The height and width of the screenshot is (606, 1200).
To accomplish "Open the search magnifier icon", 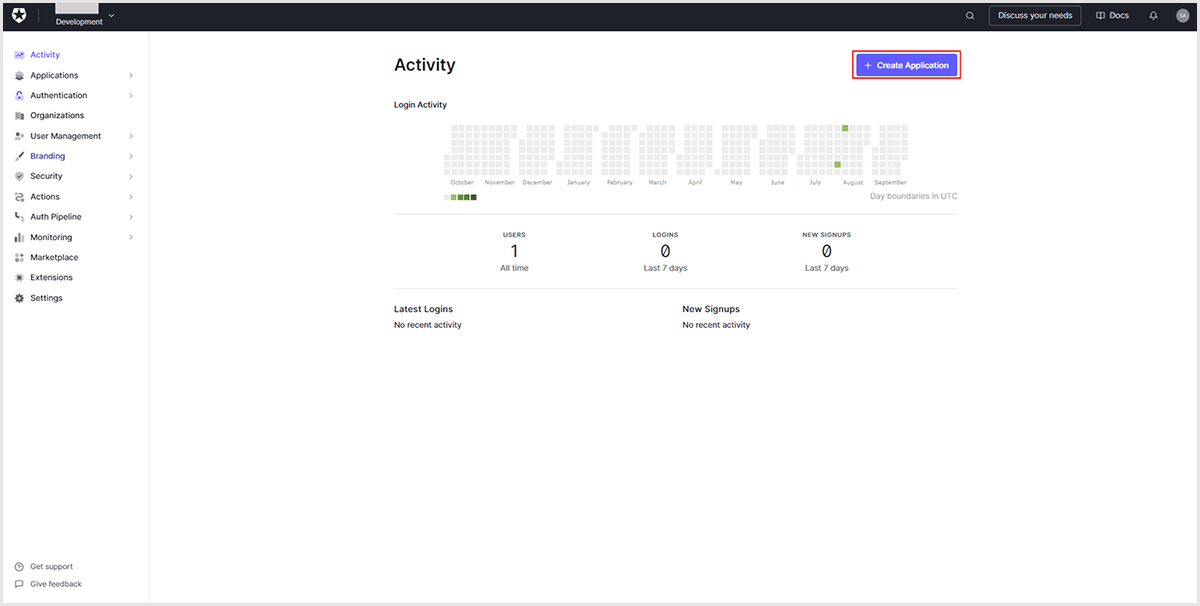I will (x=969, y=16).
